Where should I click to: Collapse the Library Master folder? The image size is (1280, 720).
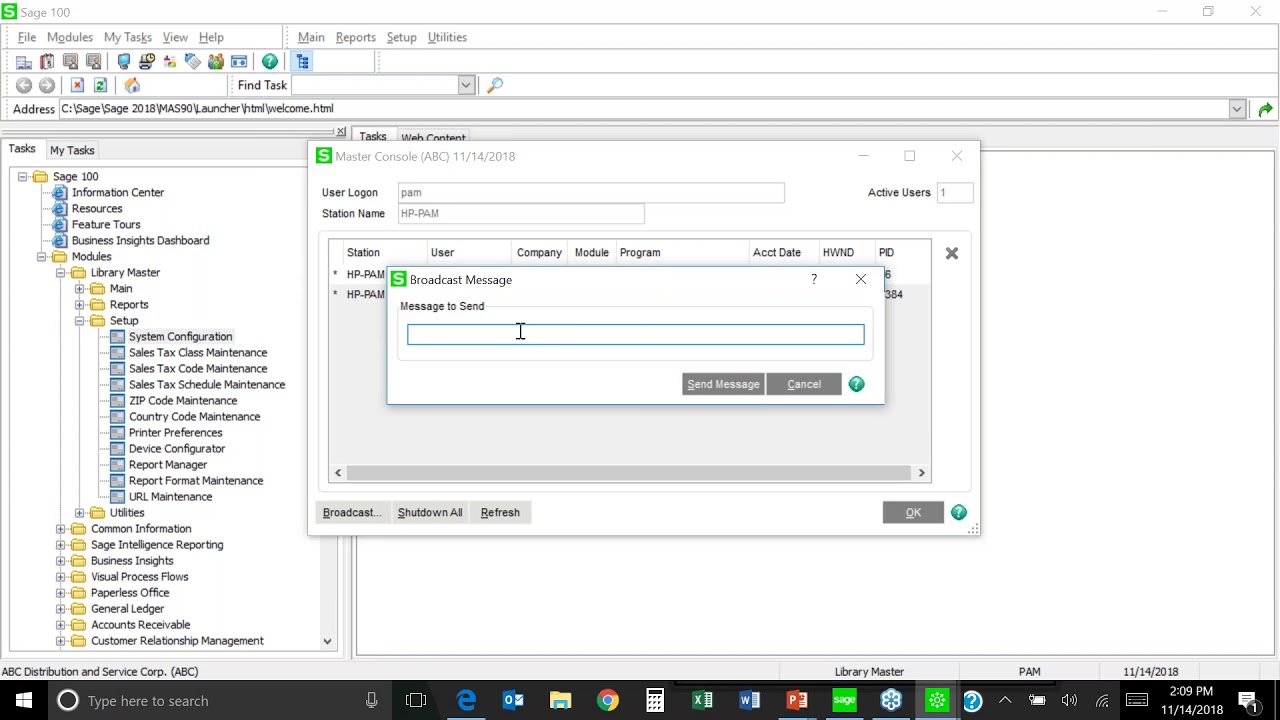click(x=61, y=273)
